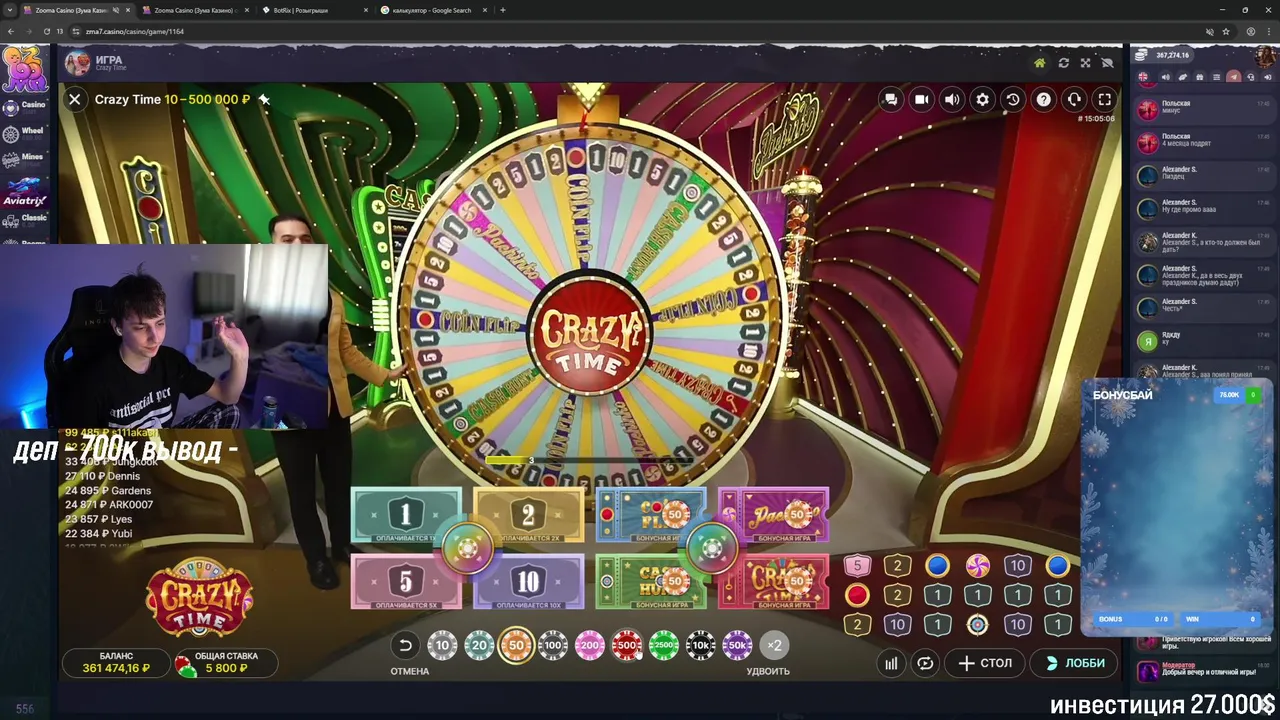Select the black 10k chip
This screenshot has height=720, width=1280.
[701, 646]
